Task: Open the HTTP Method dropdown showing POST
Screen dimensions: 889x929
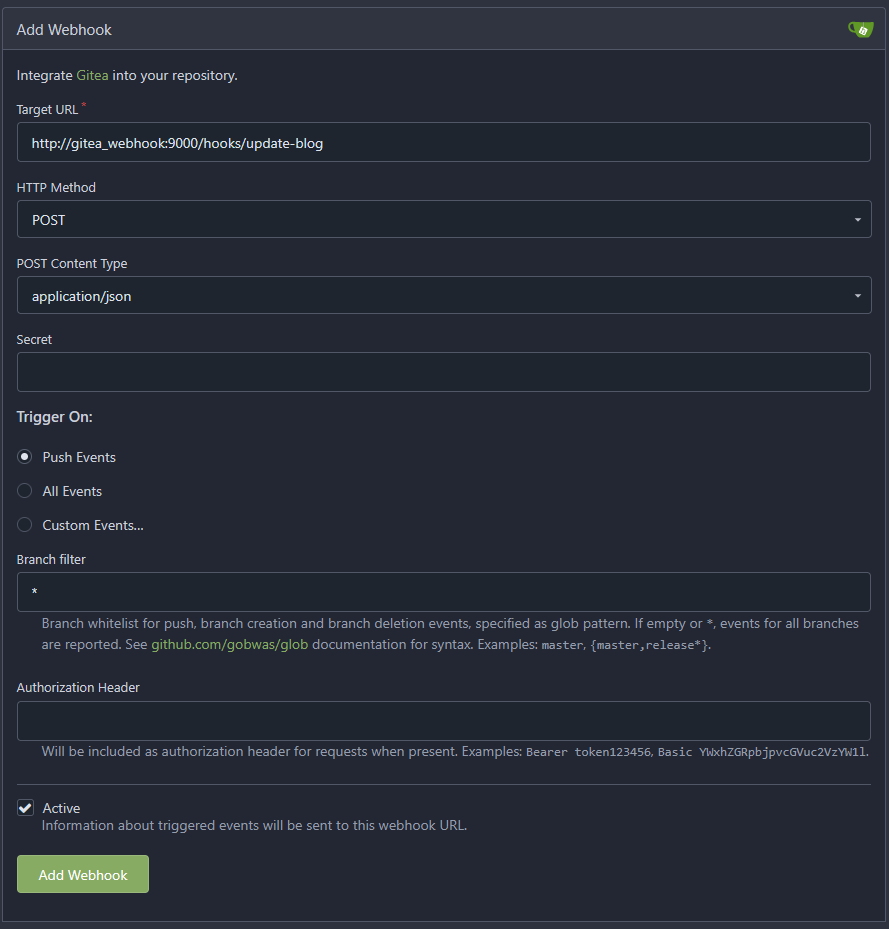Action: click(443, 220)
